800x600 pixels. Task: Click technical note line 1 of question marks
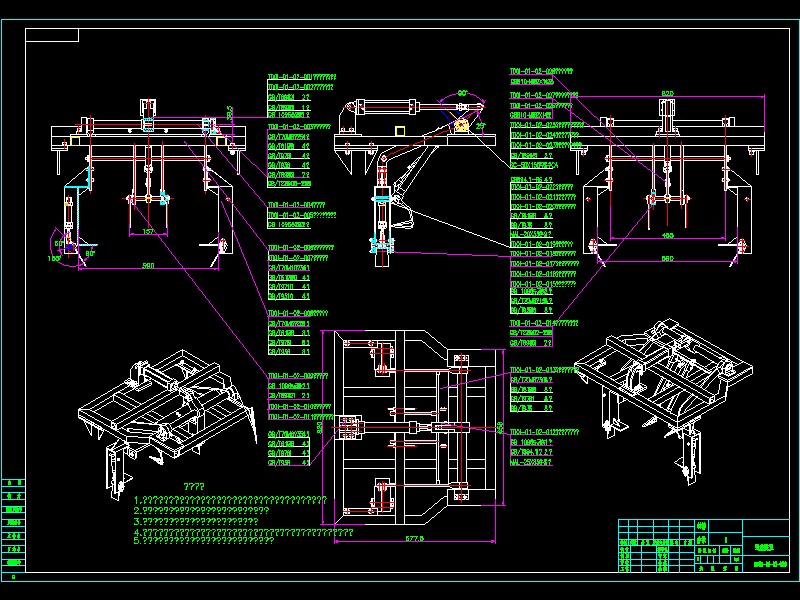[230, 500]
